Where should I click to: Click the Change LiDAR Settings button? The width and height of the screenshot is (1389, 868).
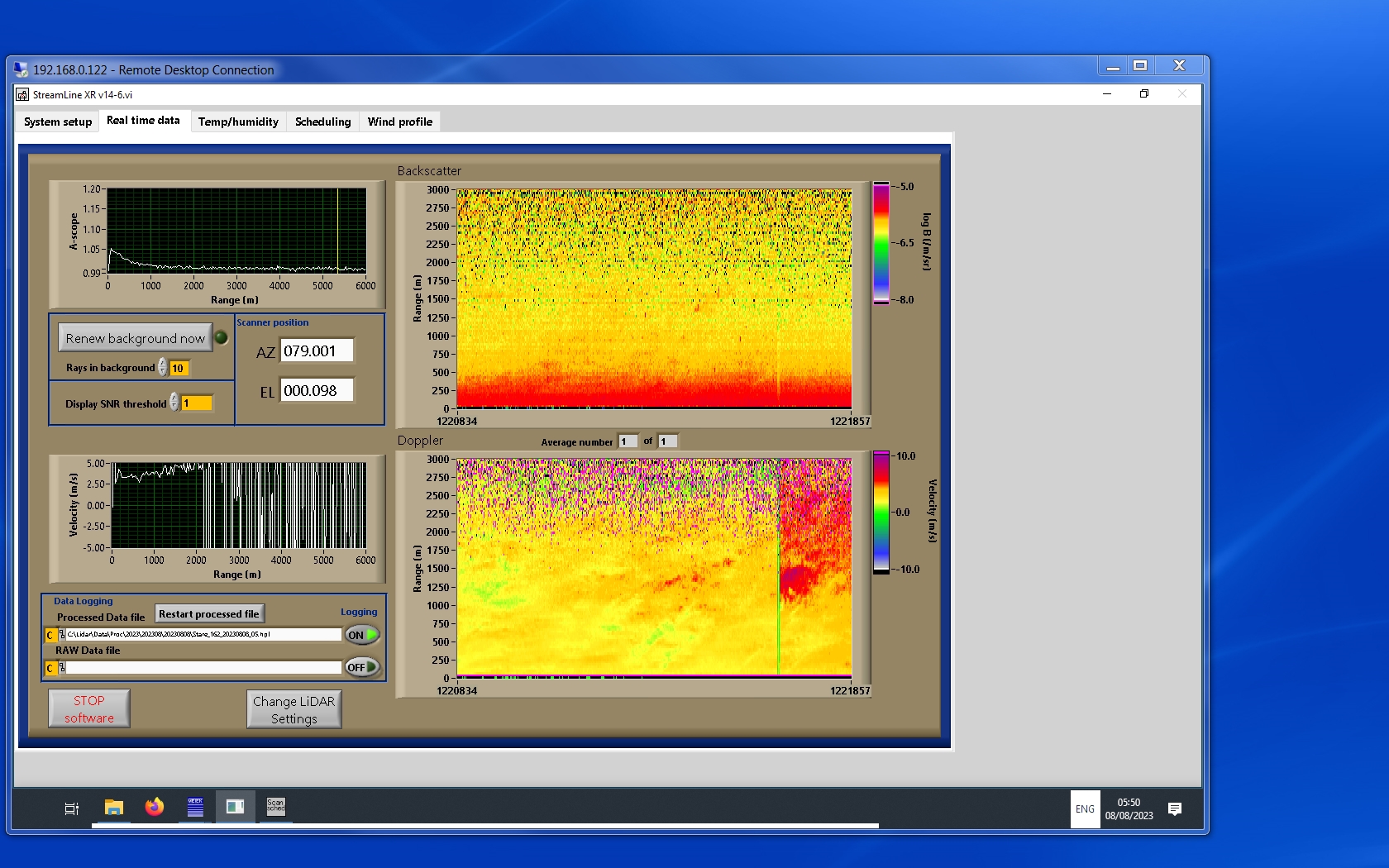pos(294,709)
